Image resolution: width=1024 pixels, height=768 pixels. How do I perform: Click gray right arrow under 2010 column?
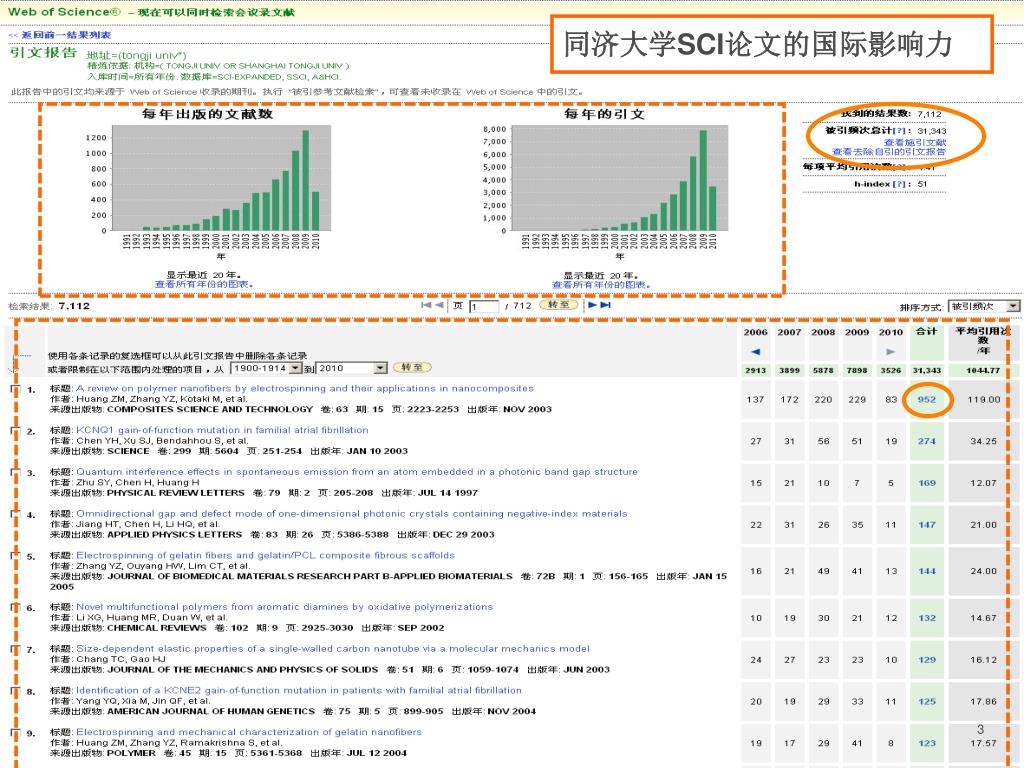[891, 352]
